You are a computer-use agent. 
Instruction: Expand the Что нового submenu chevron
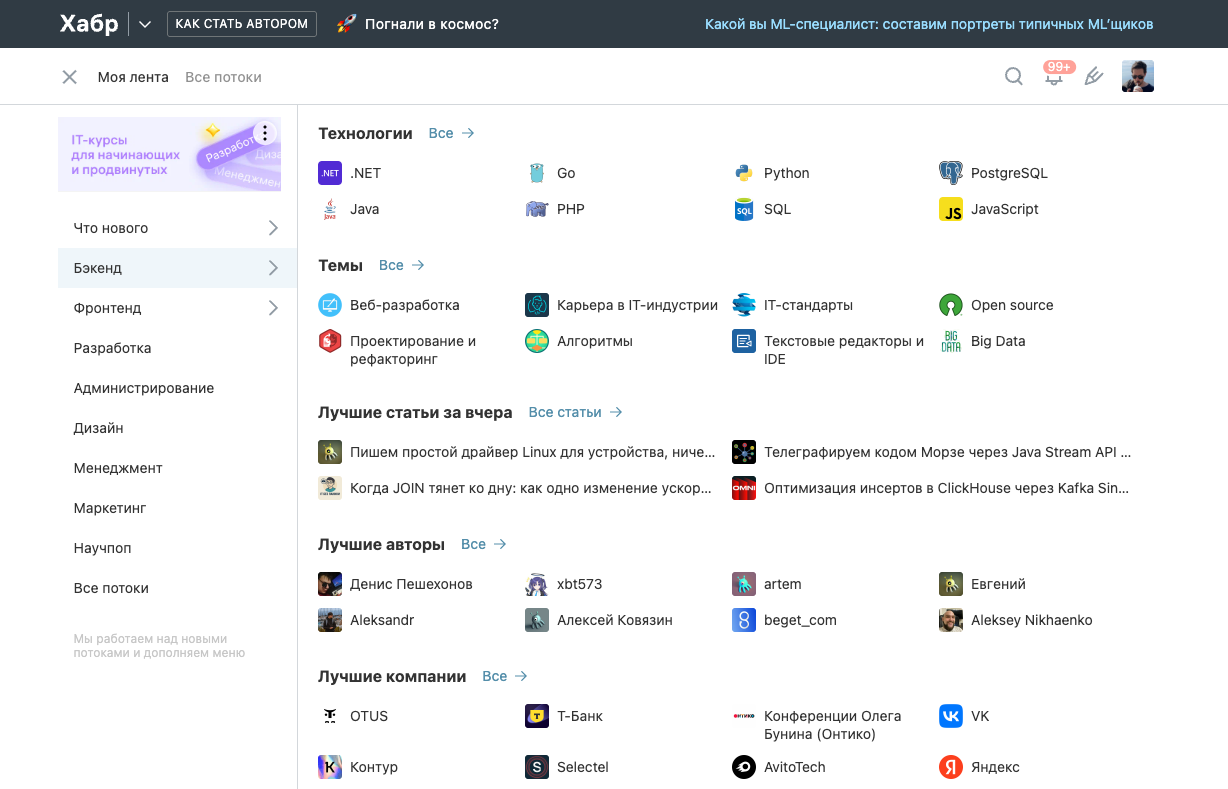(273, 228)
